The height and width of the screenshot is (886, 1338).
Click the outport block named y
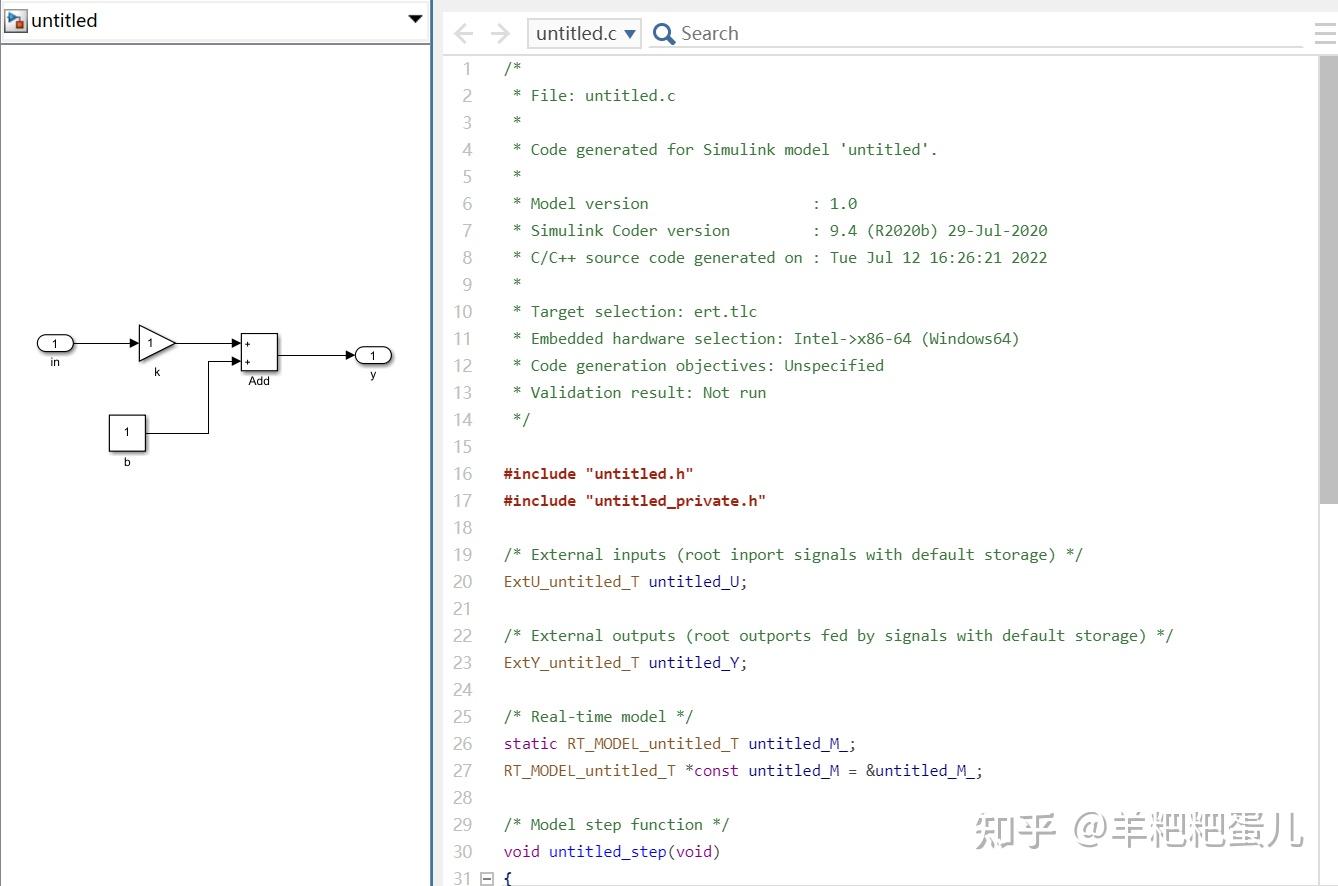(x=372, y=355)
